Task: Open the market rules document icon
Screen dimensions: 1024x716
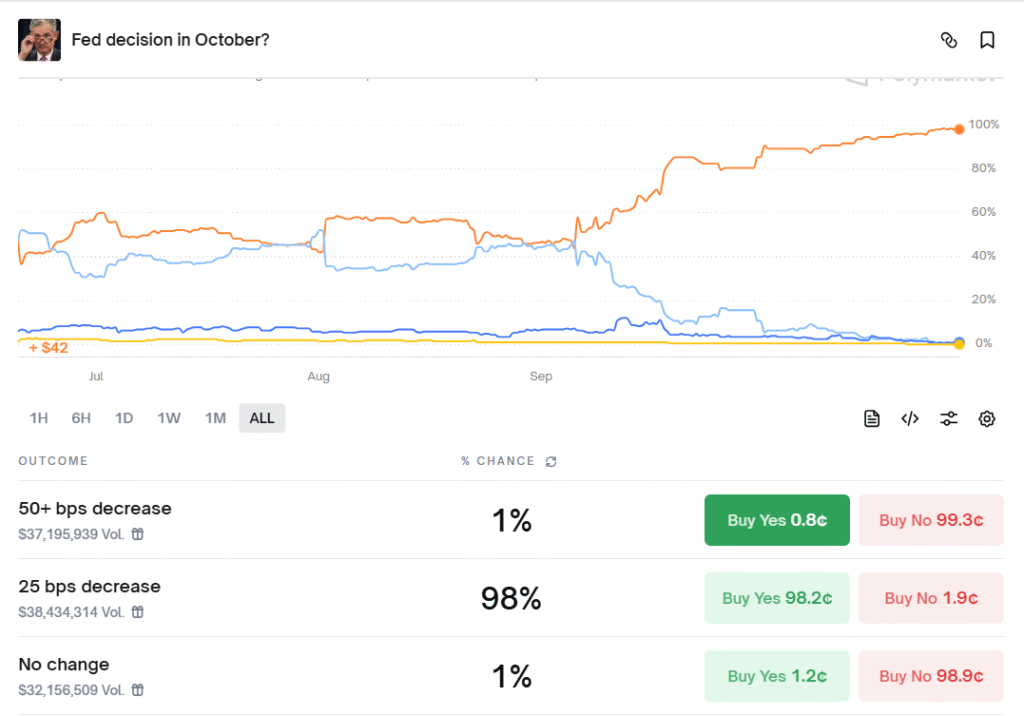Action: [871, 418]
